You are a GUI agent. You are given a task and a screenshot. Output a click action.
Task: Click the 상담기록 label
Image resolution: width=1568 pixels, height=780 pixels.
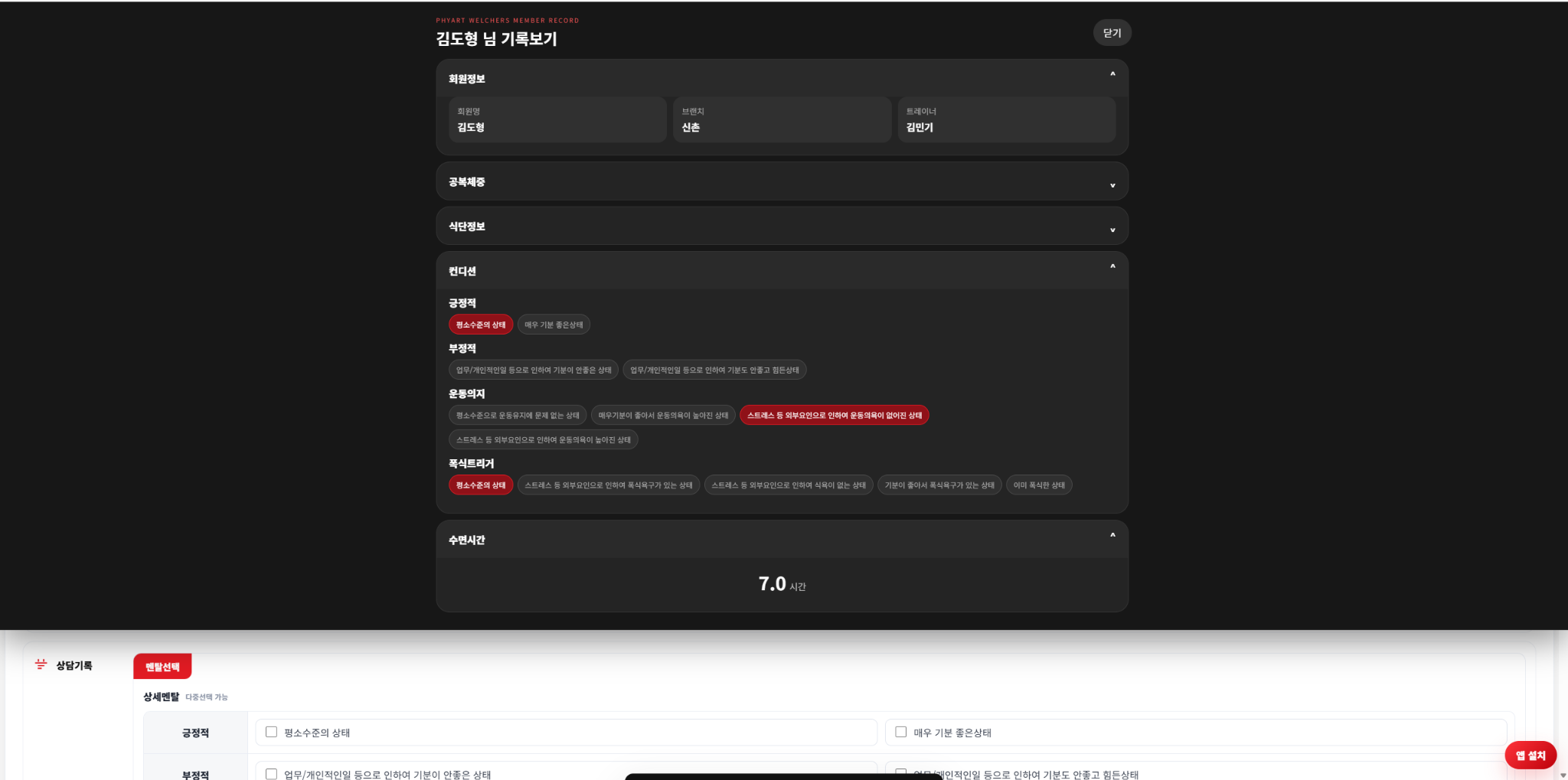pyautogui.click(x=74, y=665)
